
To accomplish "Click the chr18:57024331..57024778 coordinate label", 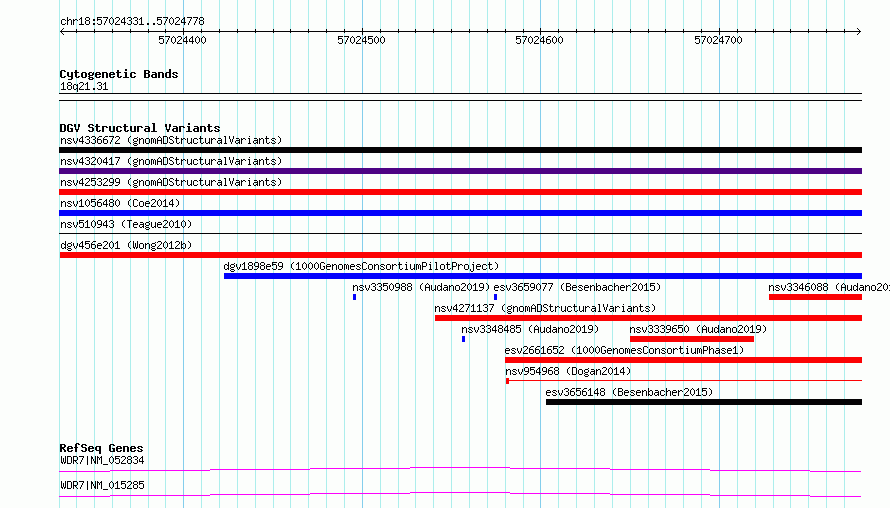I will [132, 22].
